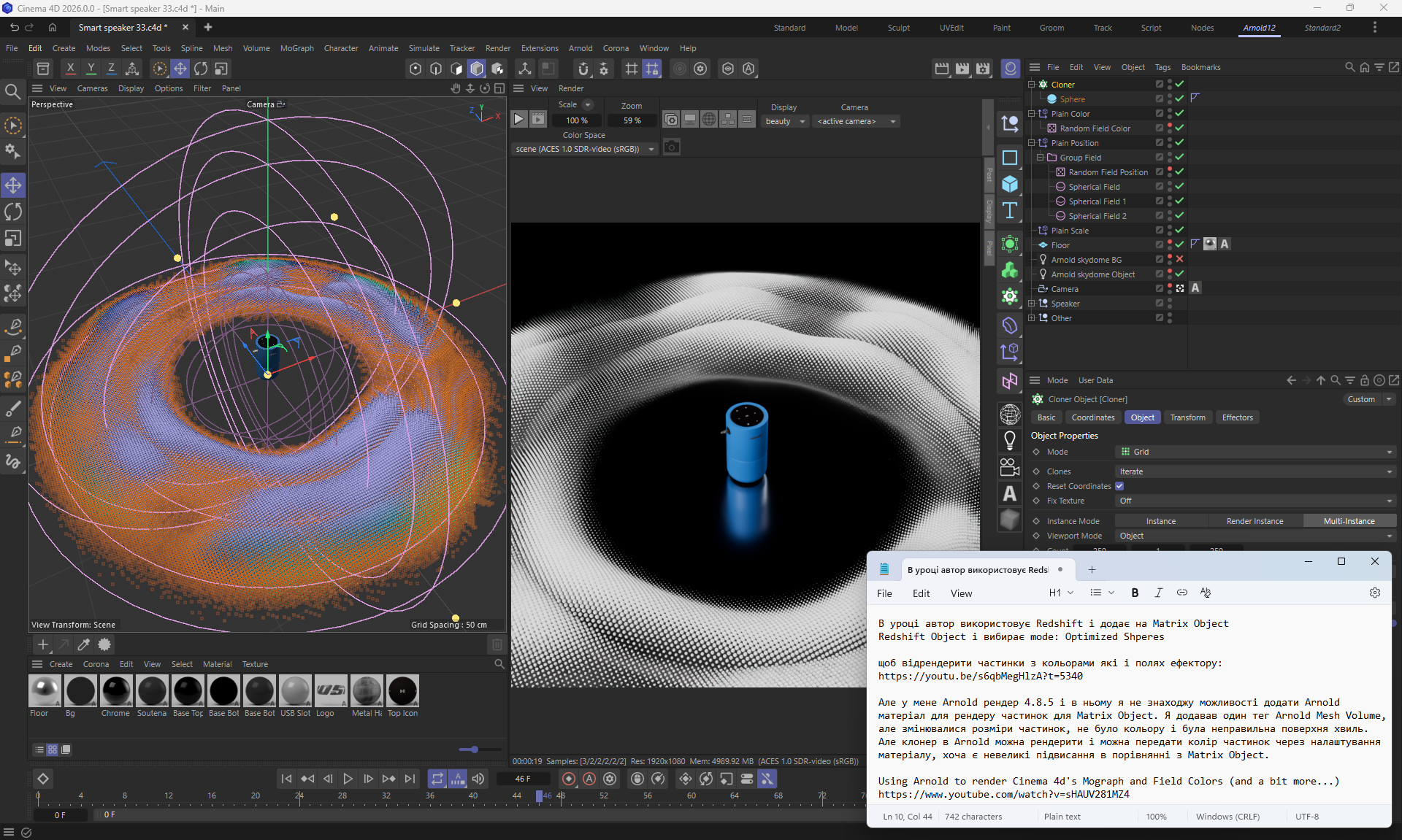Screen dimensions: 1402x840
Task: Adjust the material preview size slider
Action: tap(474, 750)
